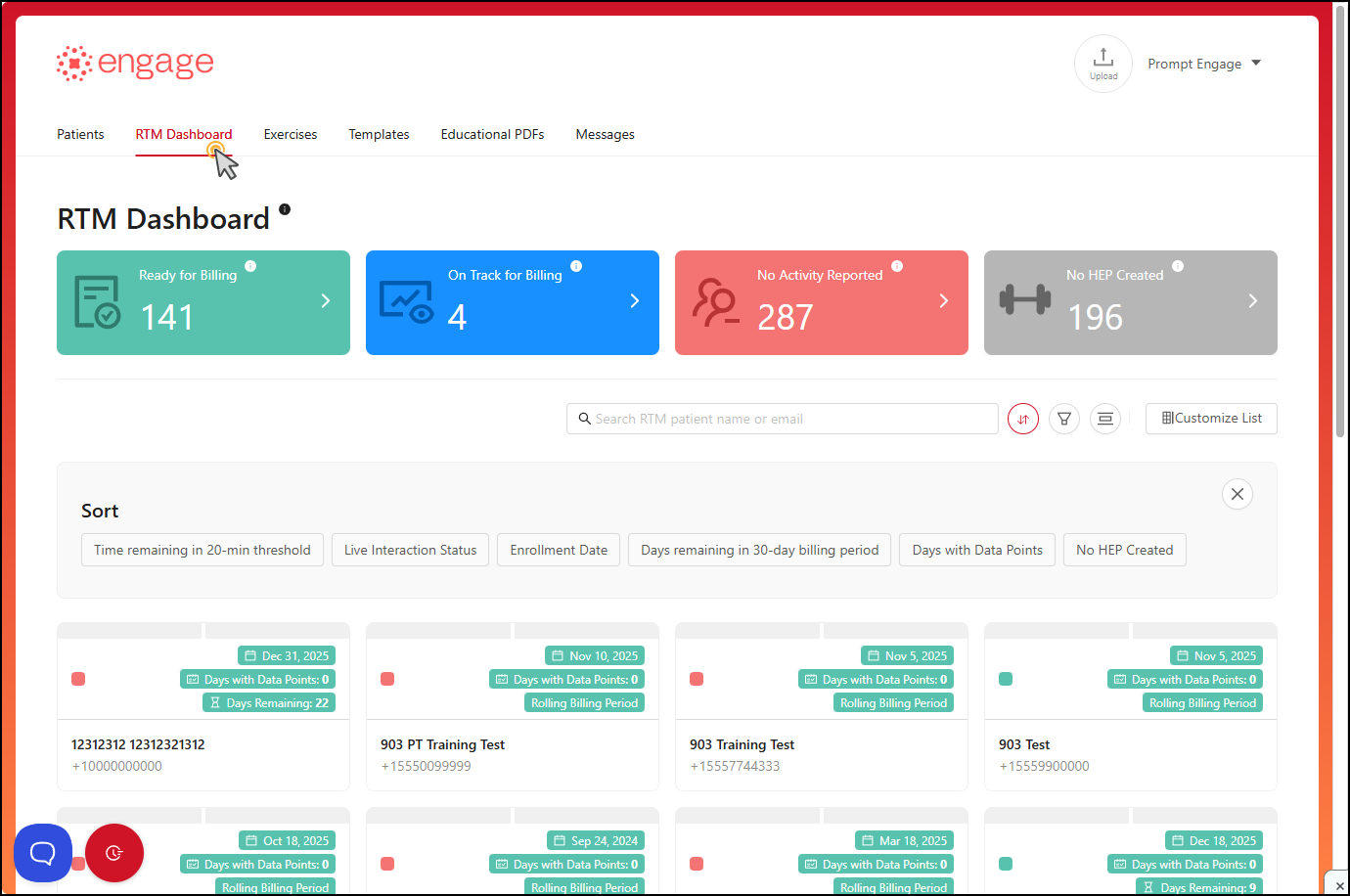Click the Upload icon button
Viewport: 1350px width, 896px height.
pos(1102,64)
